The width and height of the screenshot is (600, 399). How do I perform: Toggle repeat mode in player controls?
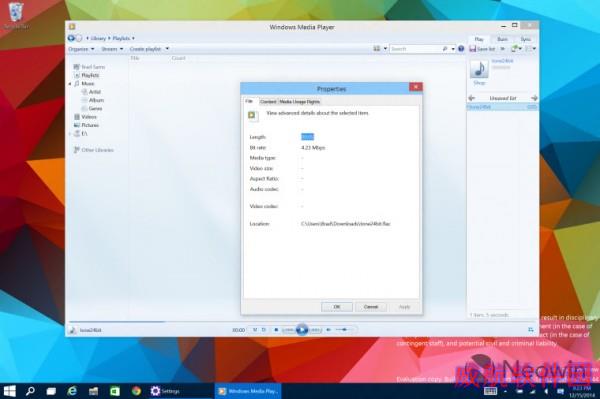pos(264,330)
